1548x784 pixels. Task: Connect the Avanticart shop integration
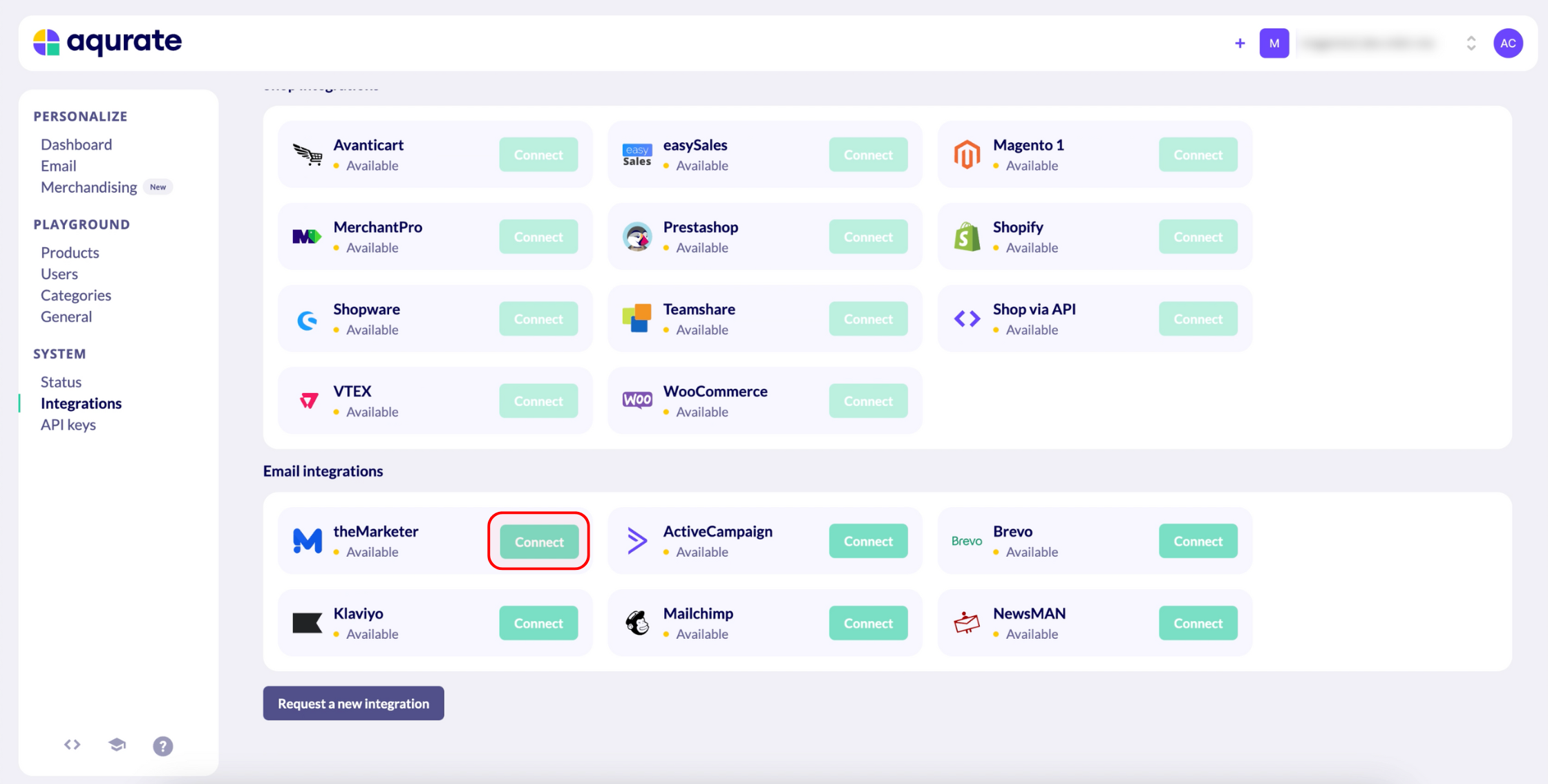coord(538,155)
